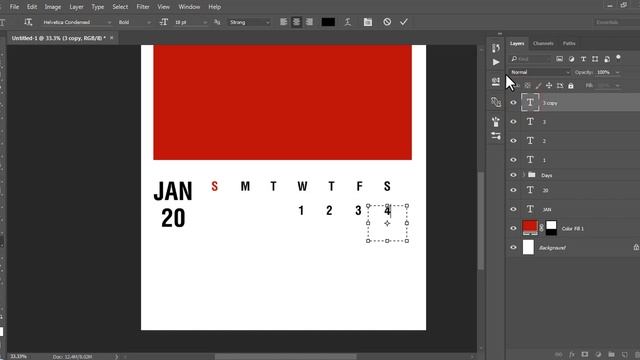Toggle text orientation icon in options bar

point(28,22)
